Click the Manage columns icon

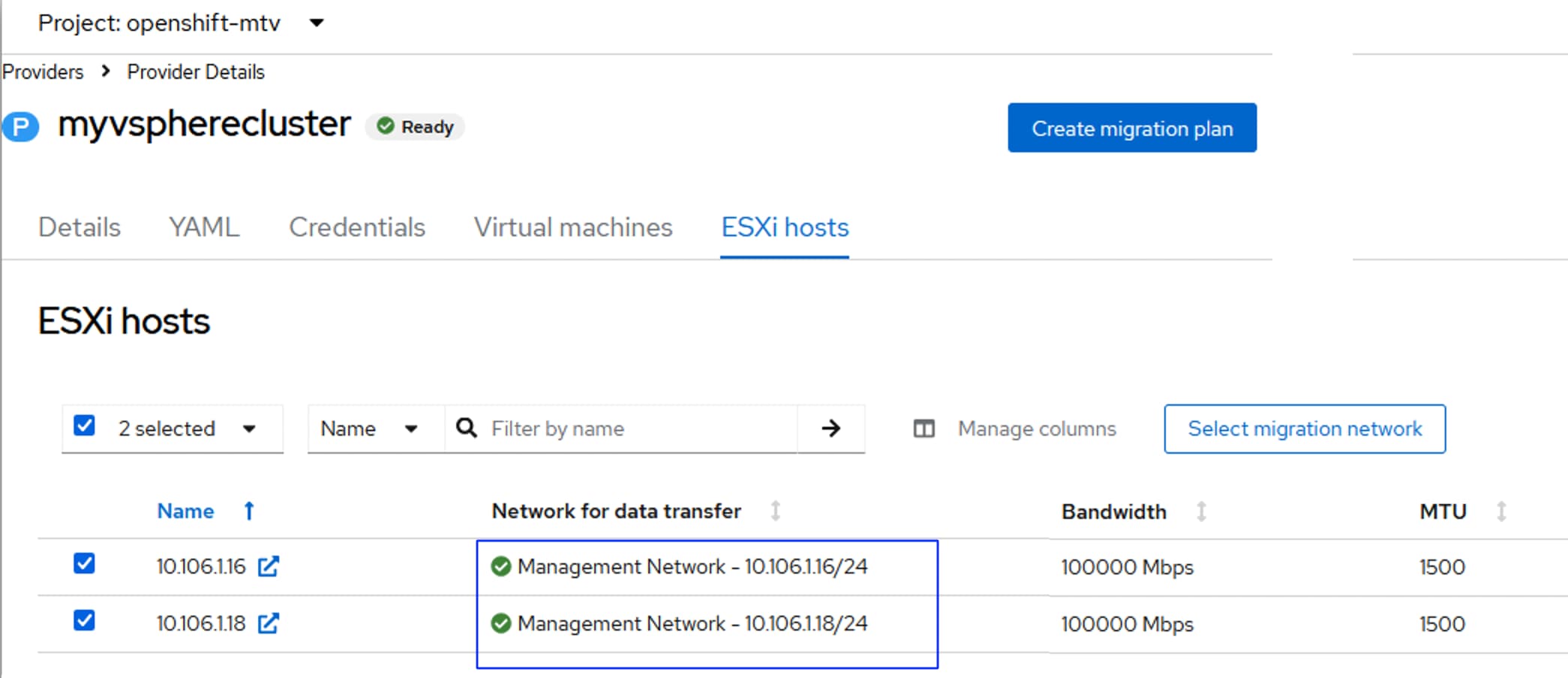coord(924,429)
